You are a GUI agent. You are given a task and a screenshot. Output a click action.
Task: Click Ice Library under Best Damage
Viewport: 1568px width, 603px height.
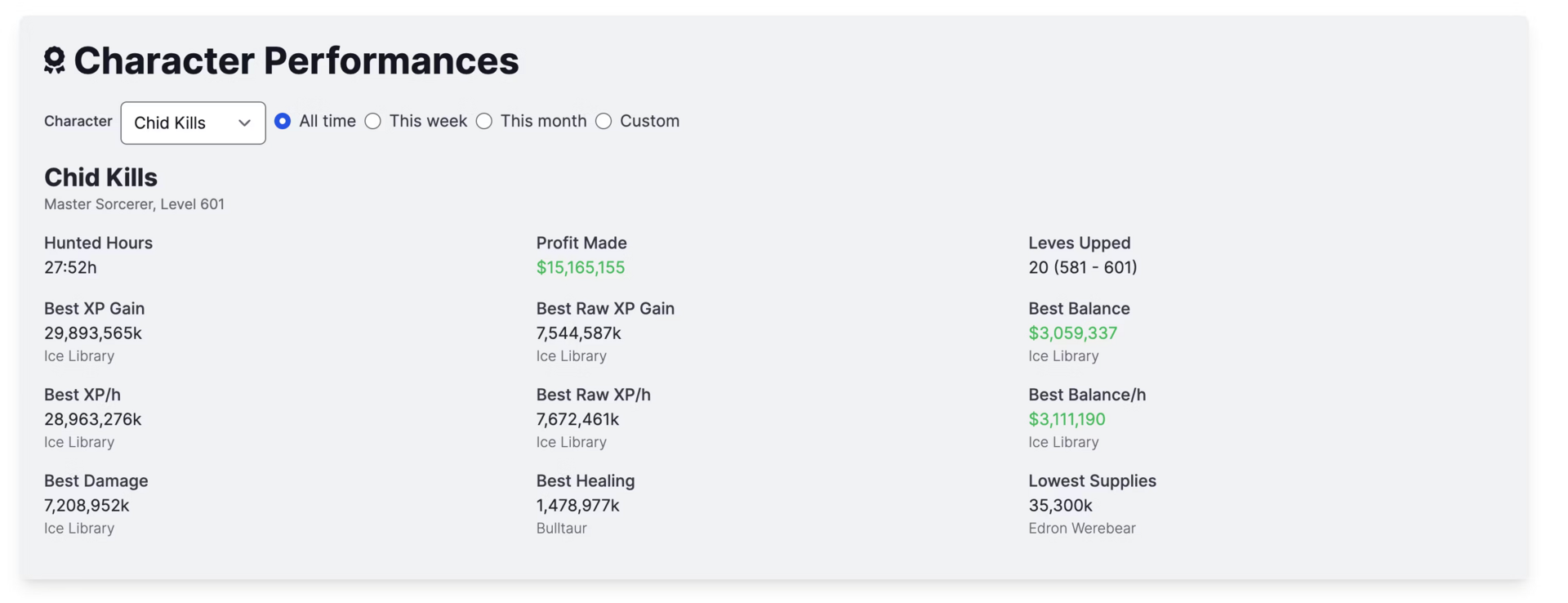pos(79,528)
